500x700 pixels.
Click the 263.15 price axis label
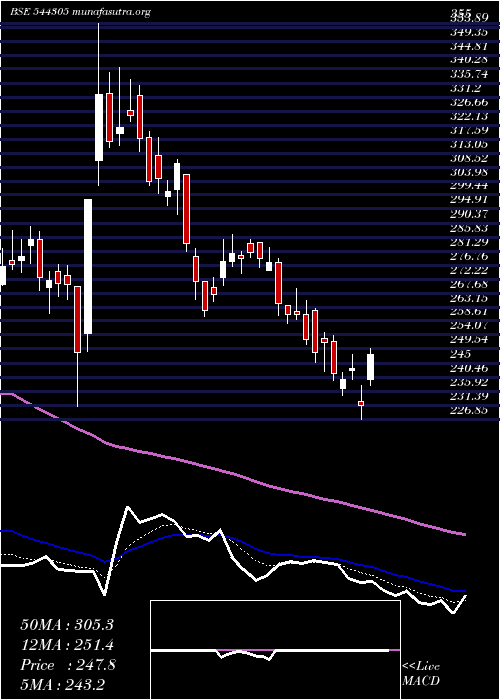coord(470,298)
